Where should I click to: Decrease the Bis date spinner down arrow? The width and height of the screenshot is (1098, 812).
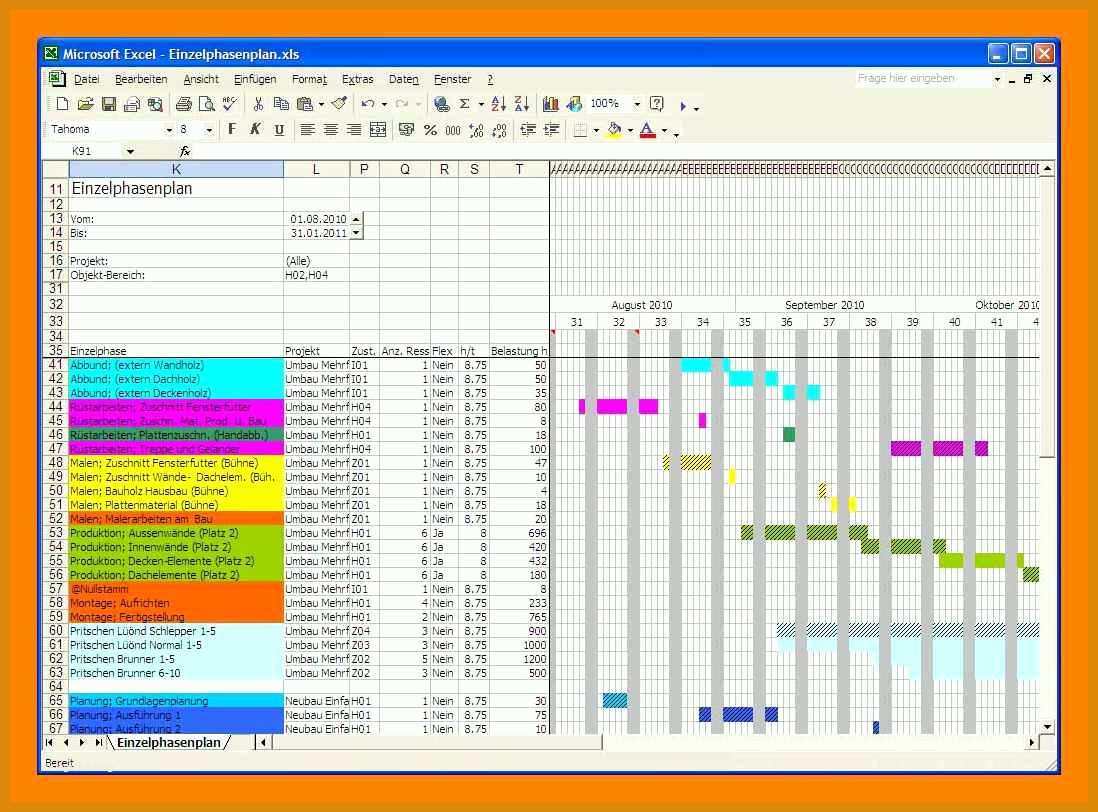(x=356, y=232)
